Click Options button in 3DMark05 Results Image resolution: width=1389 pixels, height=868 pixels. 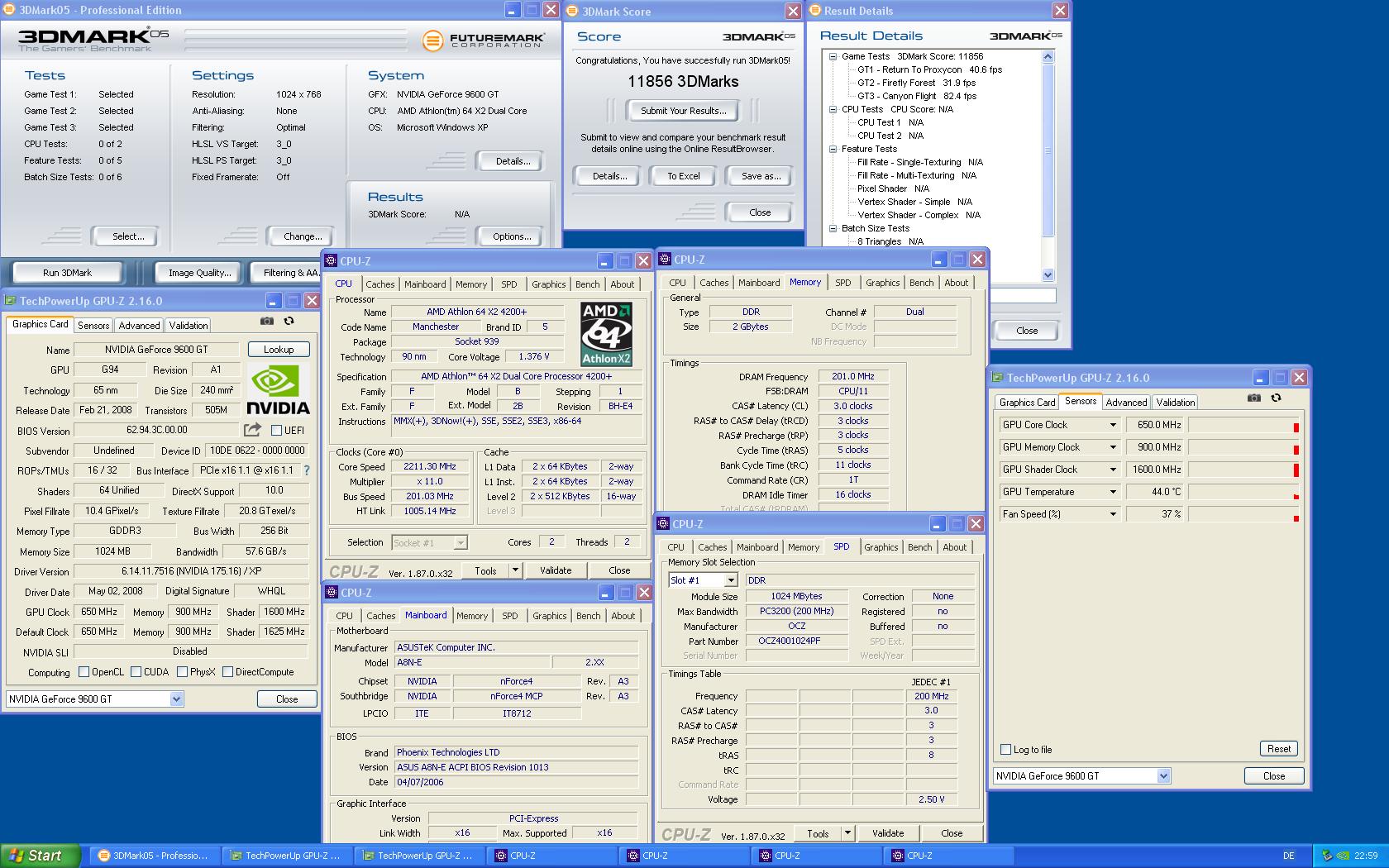point(512,236)
